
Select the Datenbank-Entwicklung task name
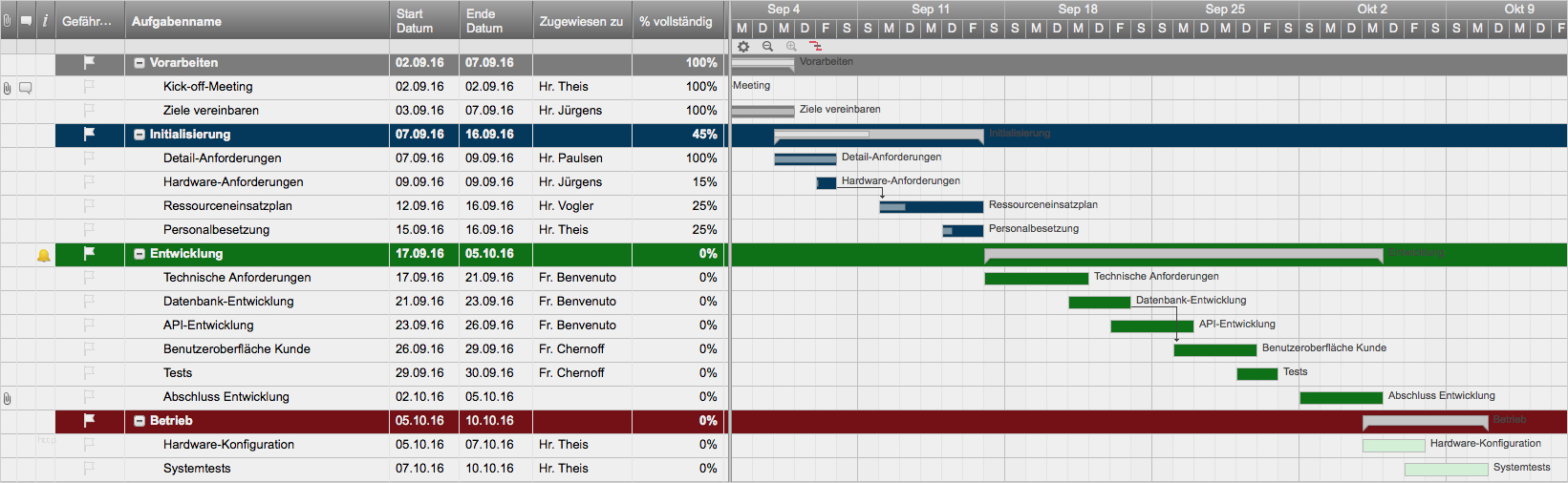pyautogui.click(x=228, y=302)
